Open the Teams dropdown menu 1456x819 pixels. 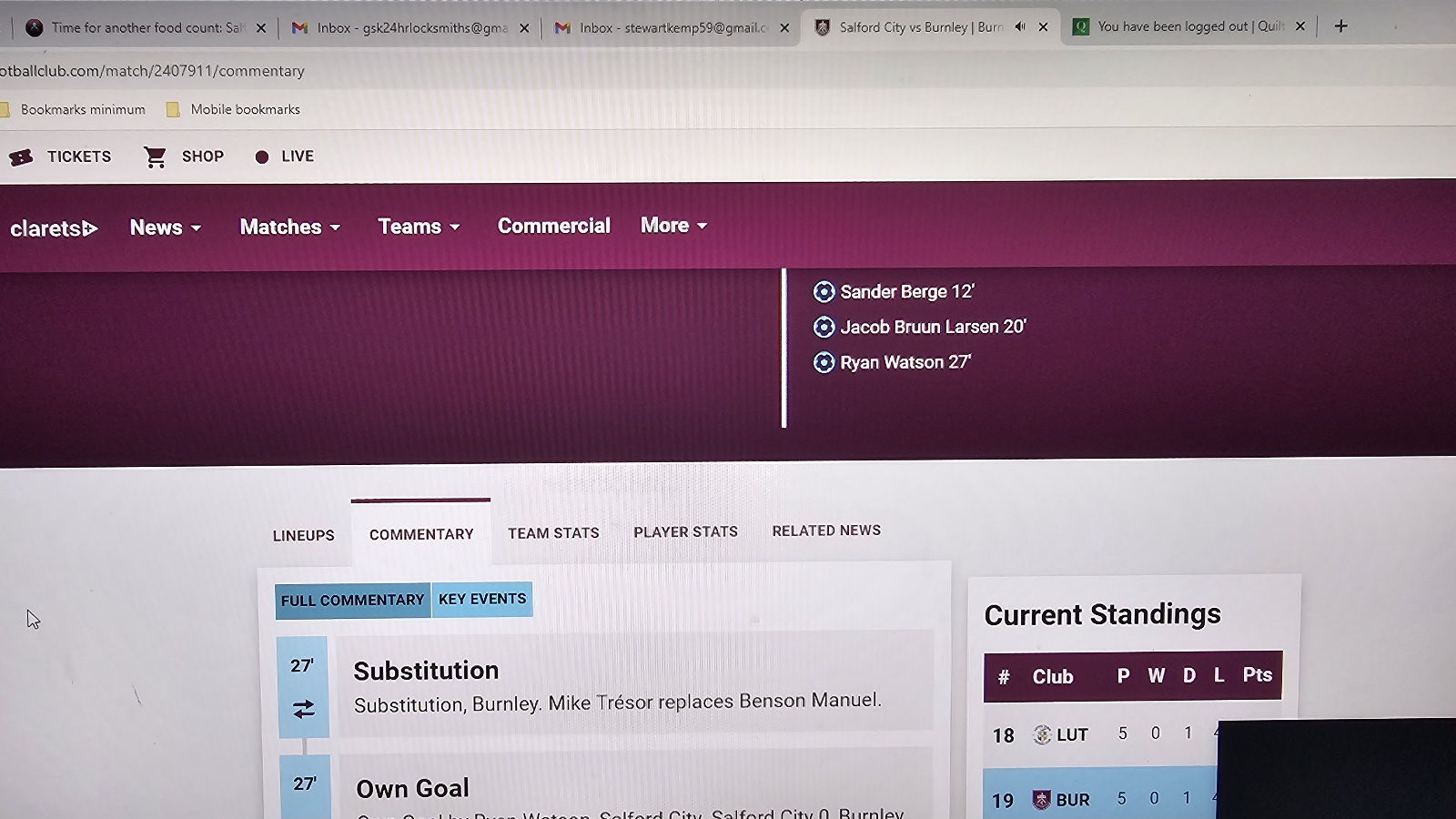[x=419, y=227]
